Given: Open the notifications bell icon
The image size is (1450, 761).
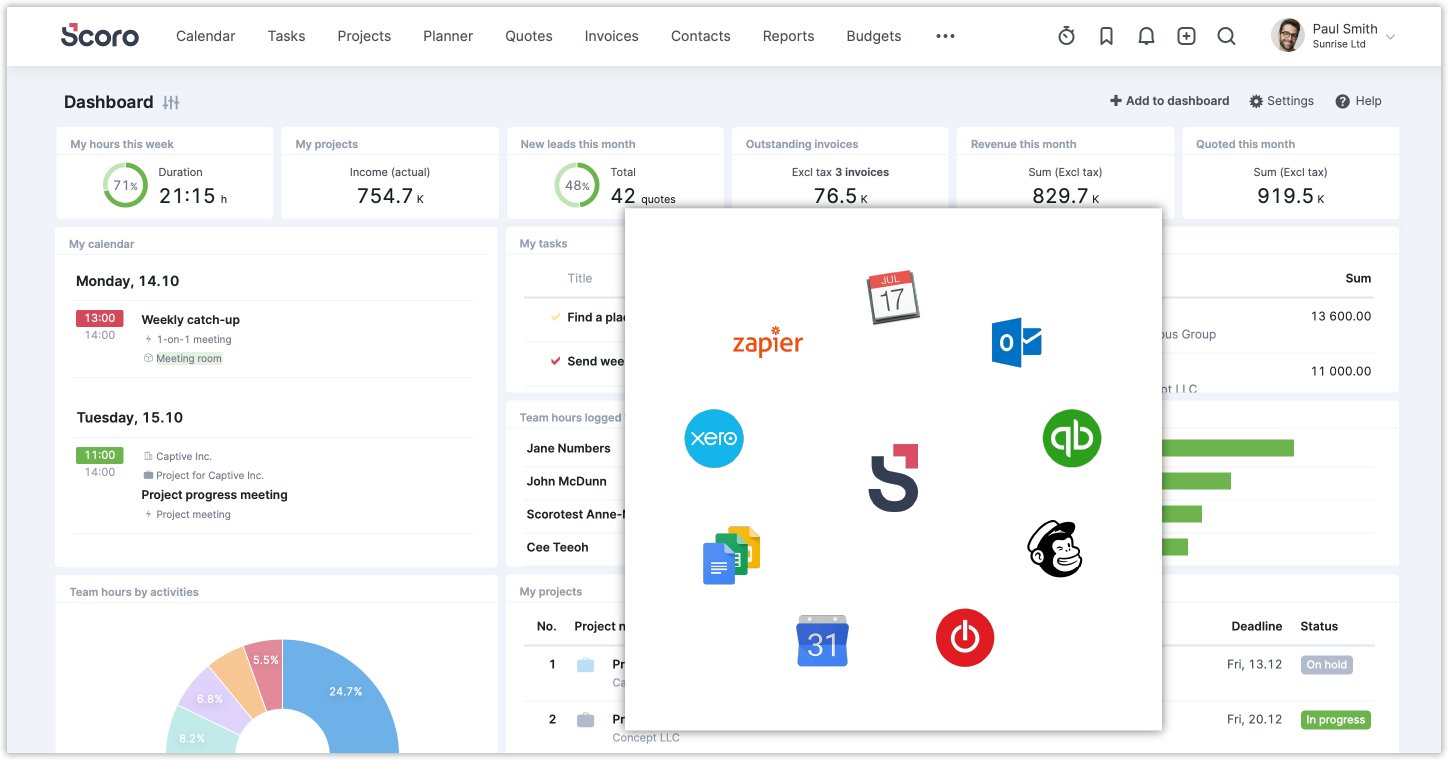Looking at the screenshot, I should point(1146,36).
